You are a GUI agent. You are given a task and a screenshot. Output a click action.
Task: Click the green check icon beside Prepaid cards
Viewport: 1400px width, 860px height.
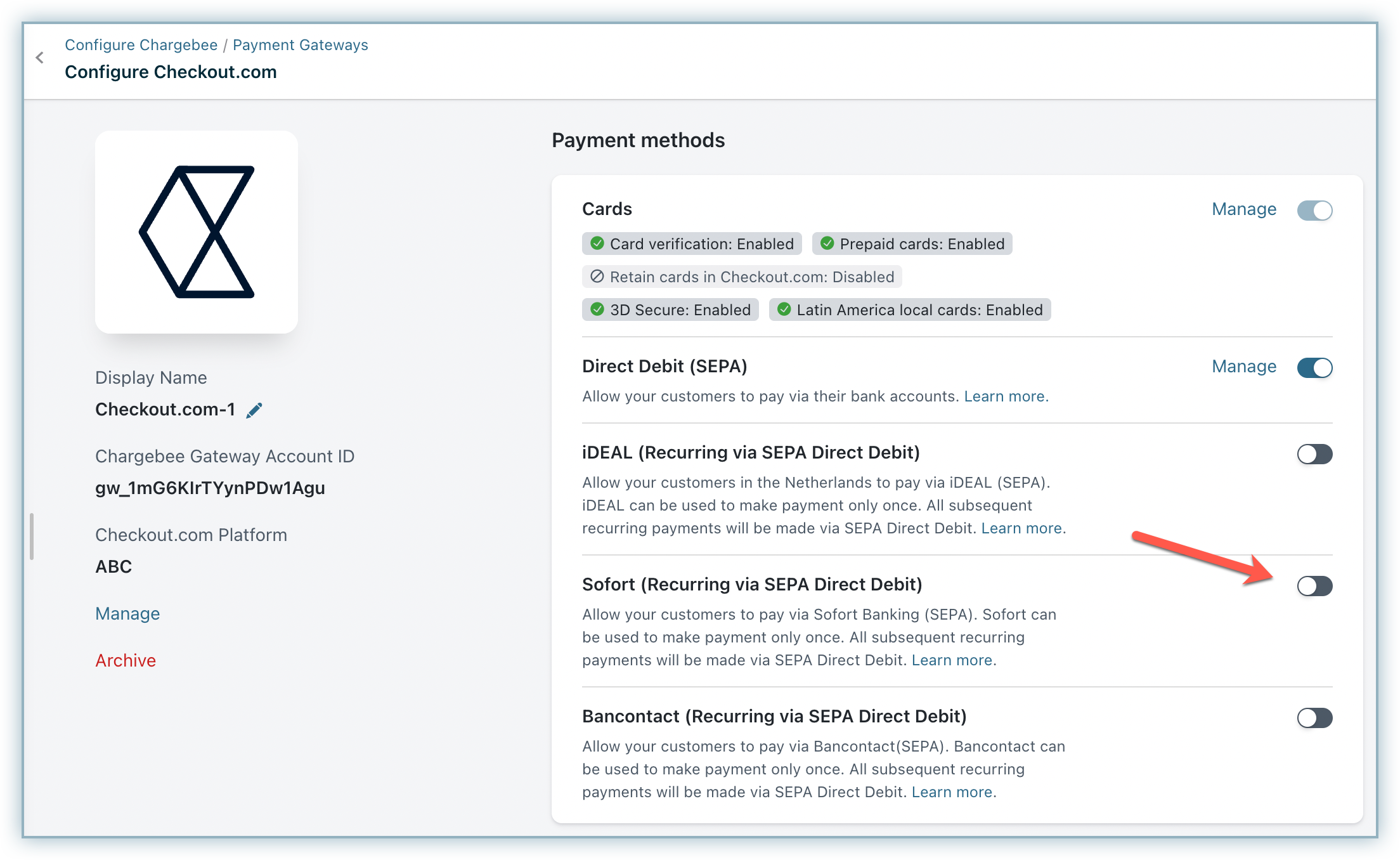pyautogui.click(x=827, y=244)
